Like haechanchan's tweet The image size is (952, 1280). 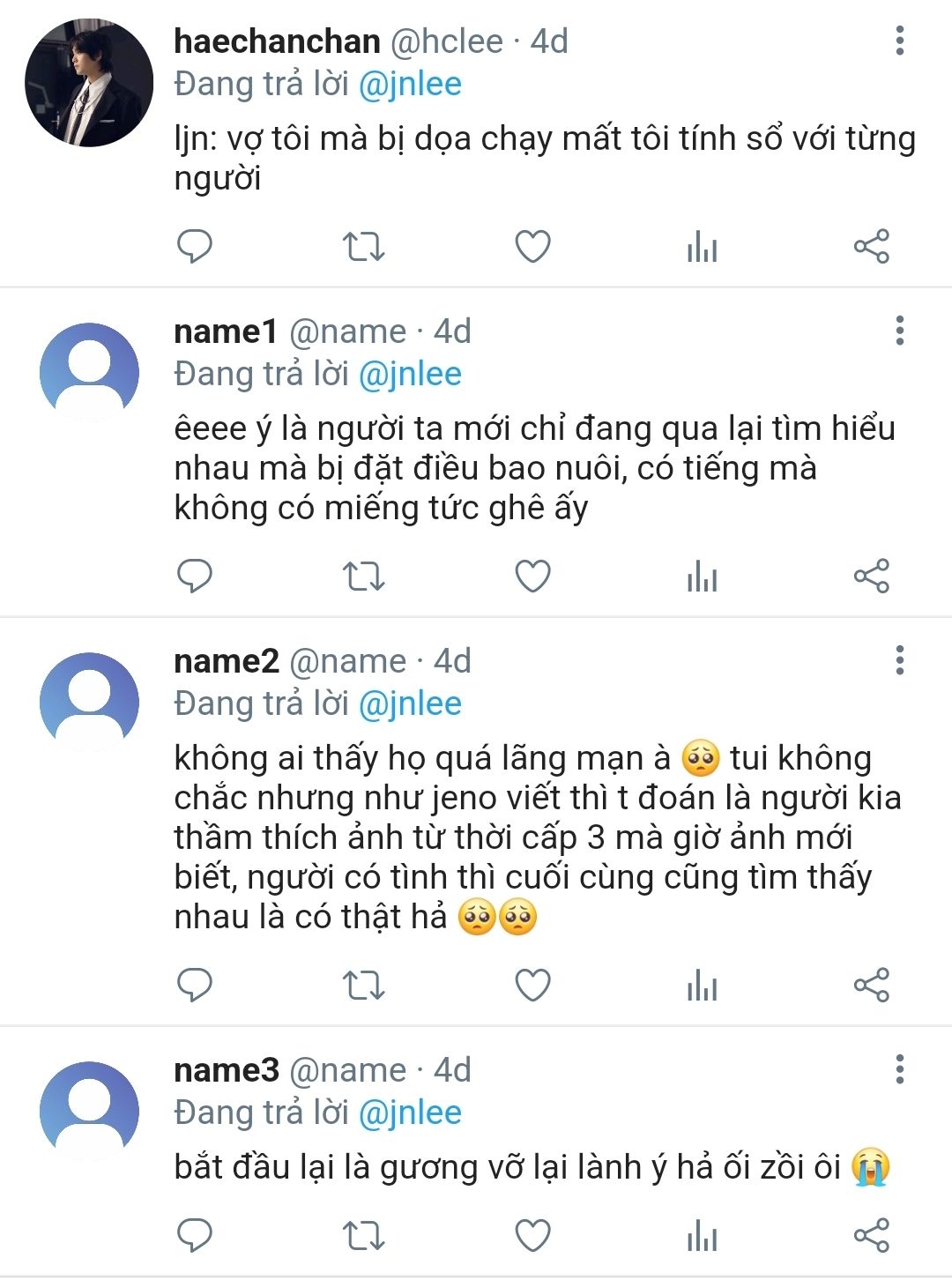532,246
